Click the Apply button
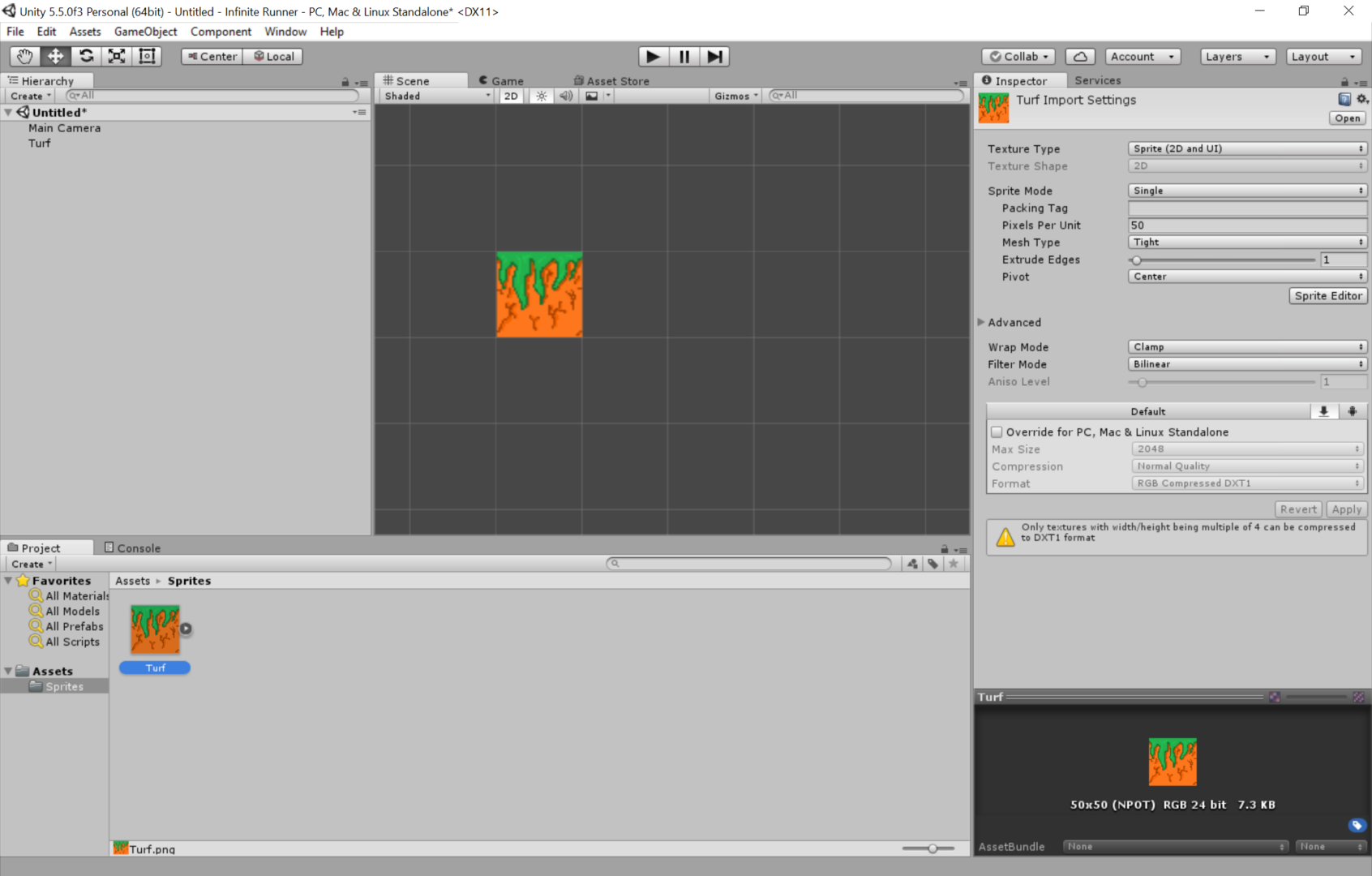1372x876 pixels. coord(1346,509)
